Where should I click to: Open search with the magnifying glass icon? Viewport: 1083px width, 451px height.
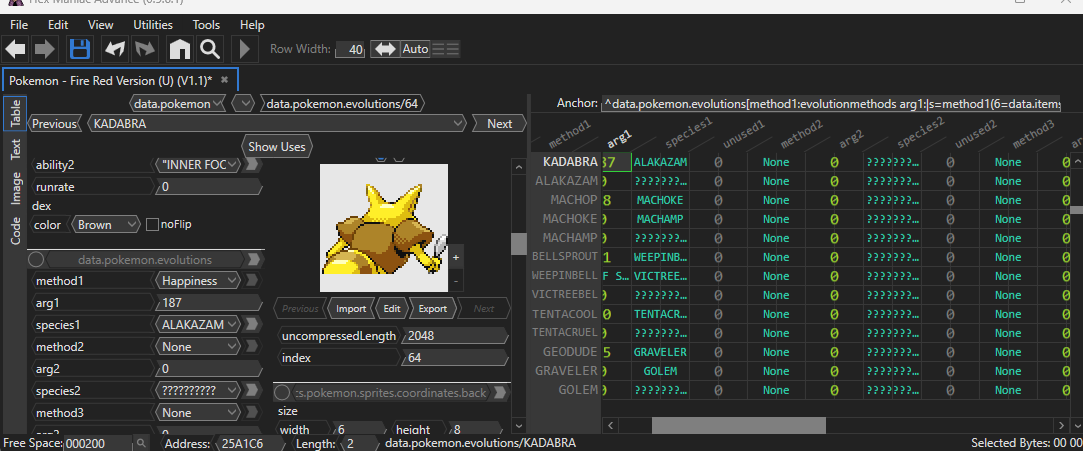pyautogui.click(x=209, y=49)
